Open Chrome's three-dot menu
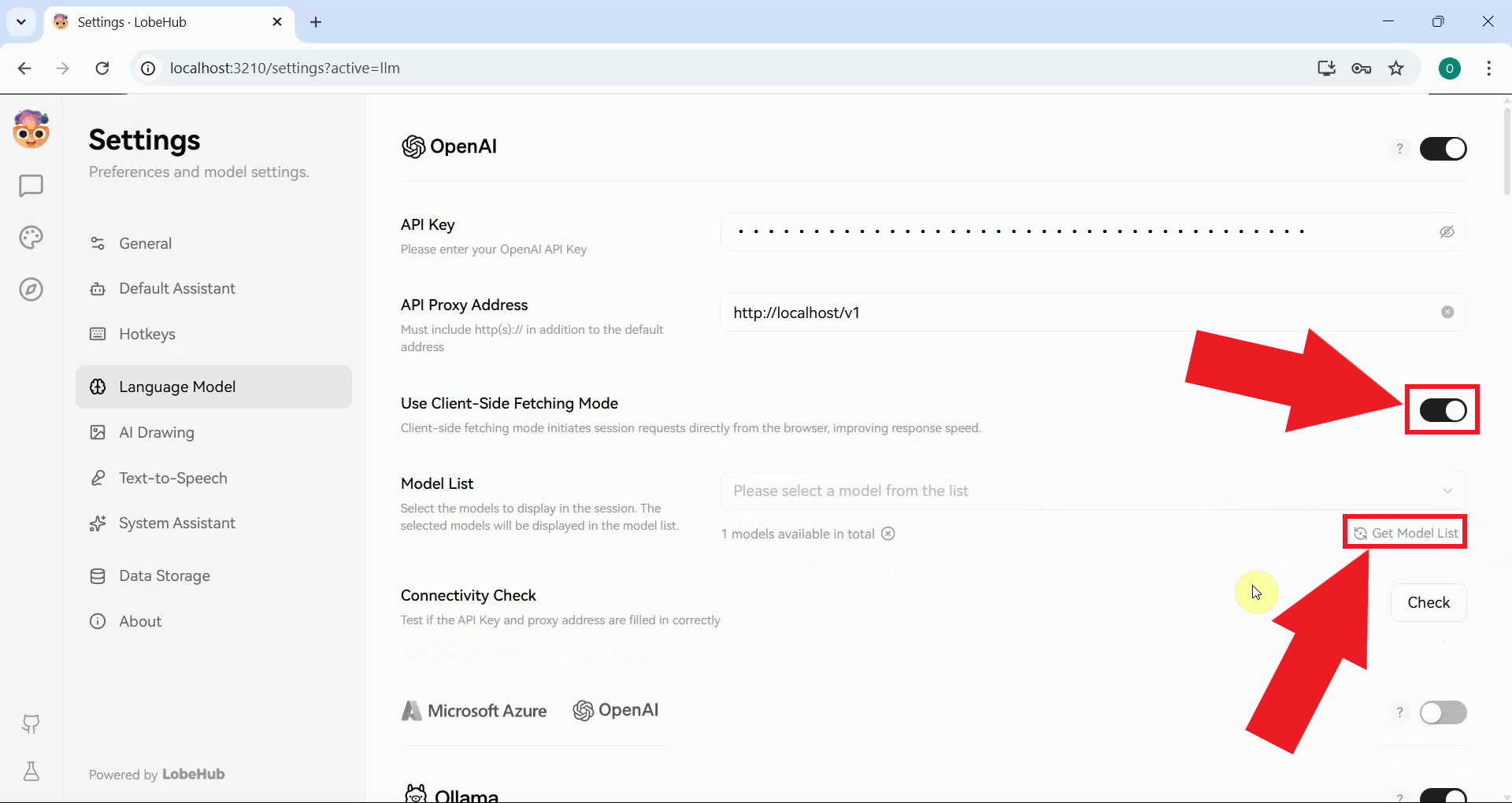The image size is (1512, 803). pyautogui.click(x=1488, y=68)
